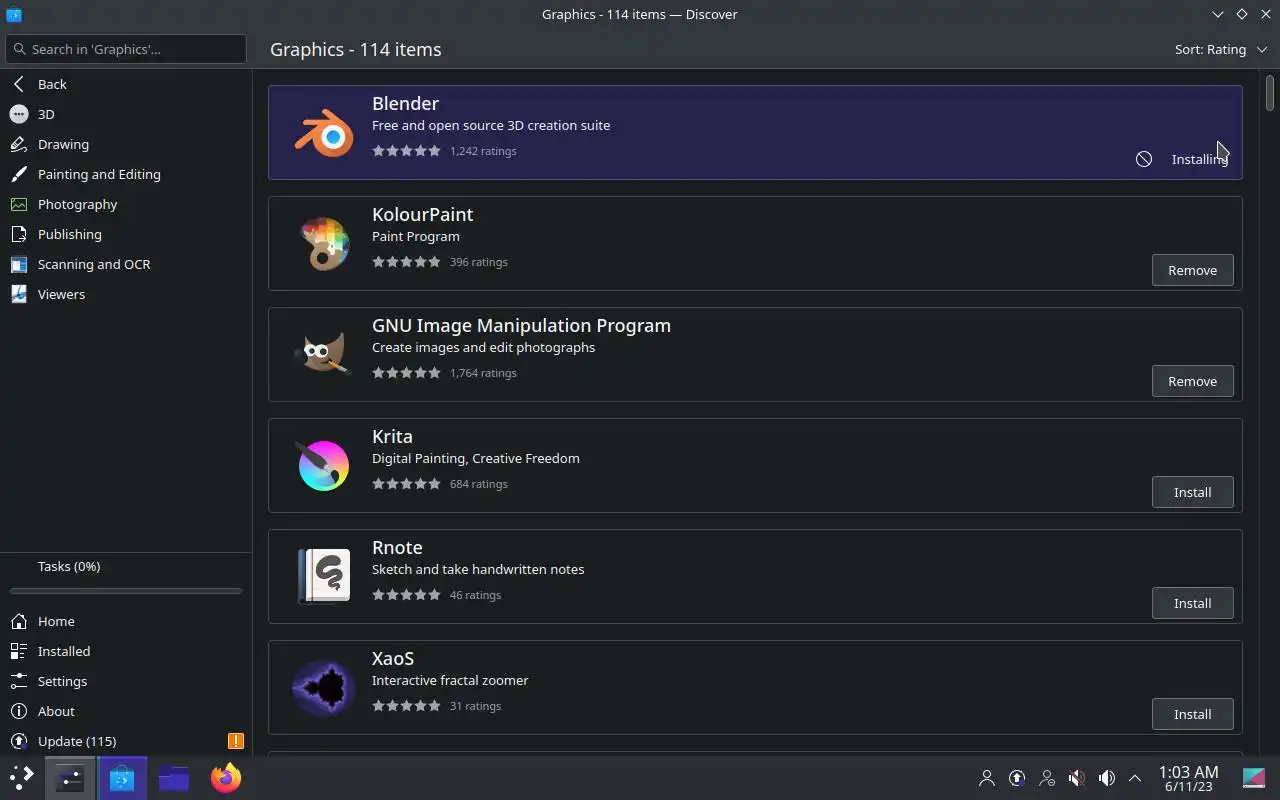Click the Viewers category icon
Screen dimensions: 1280x800
(18, 294)
